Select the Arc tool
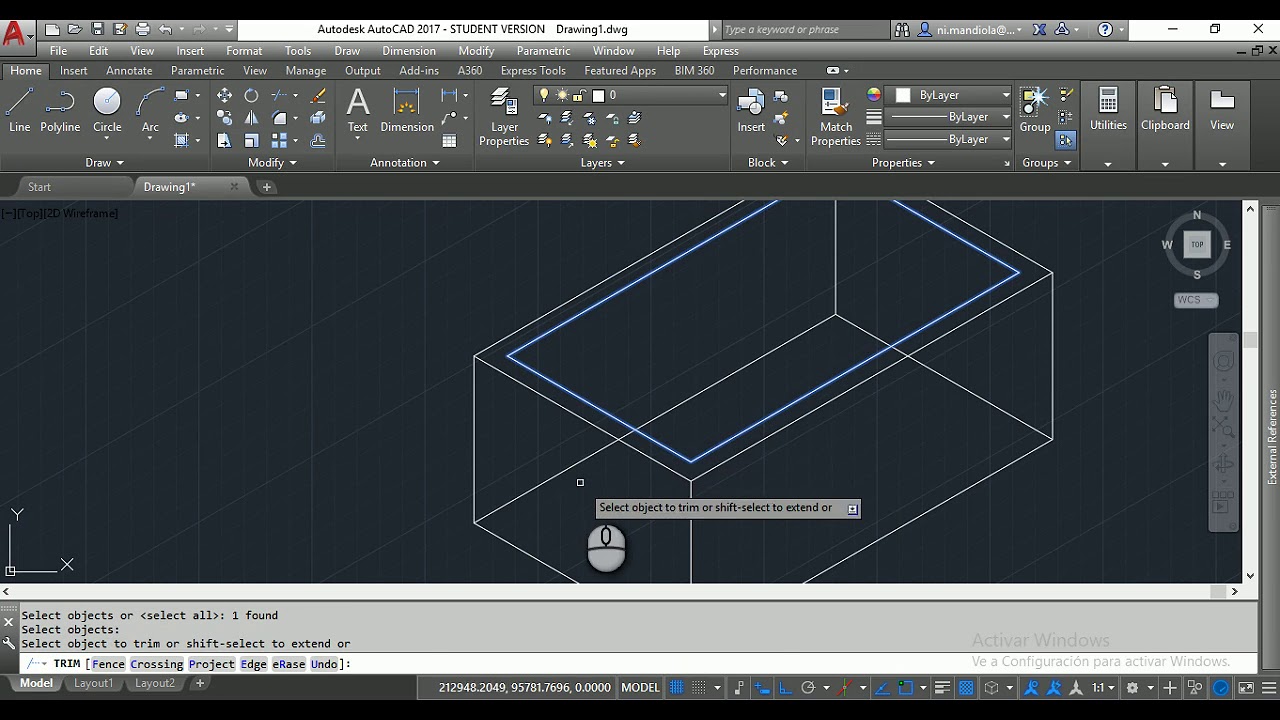 pos(150,110)
